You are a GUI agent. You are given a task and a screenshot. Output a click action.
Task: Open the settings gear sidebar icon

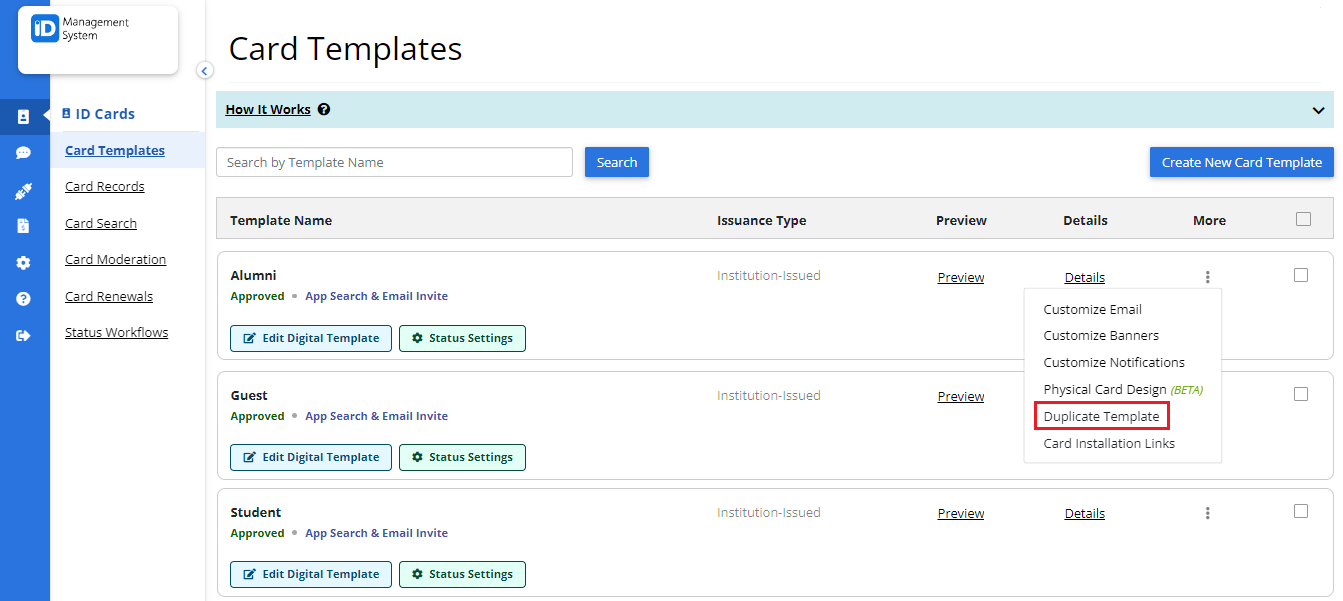tap(23, 263)
